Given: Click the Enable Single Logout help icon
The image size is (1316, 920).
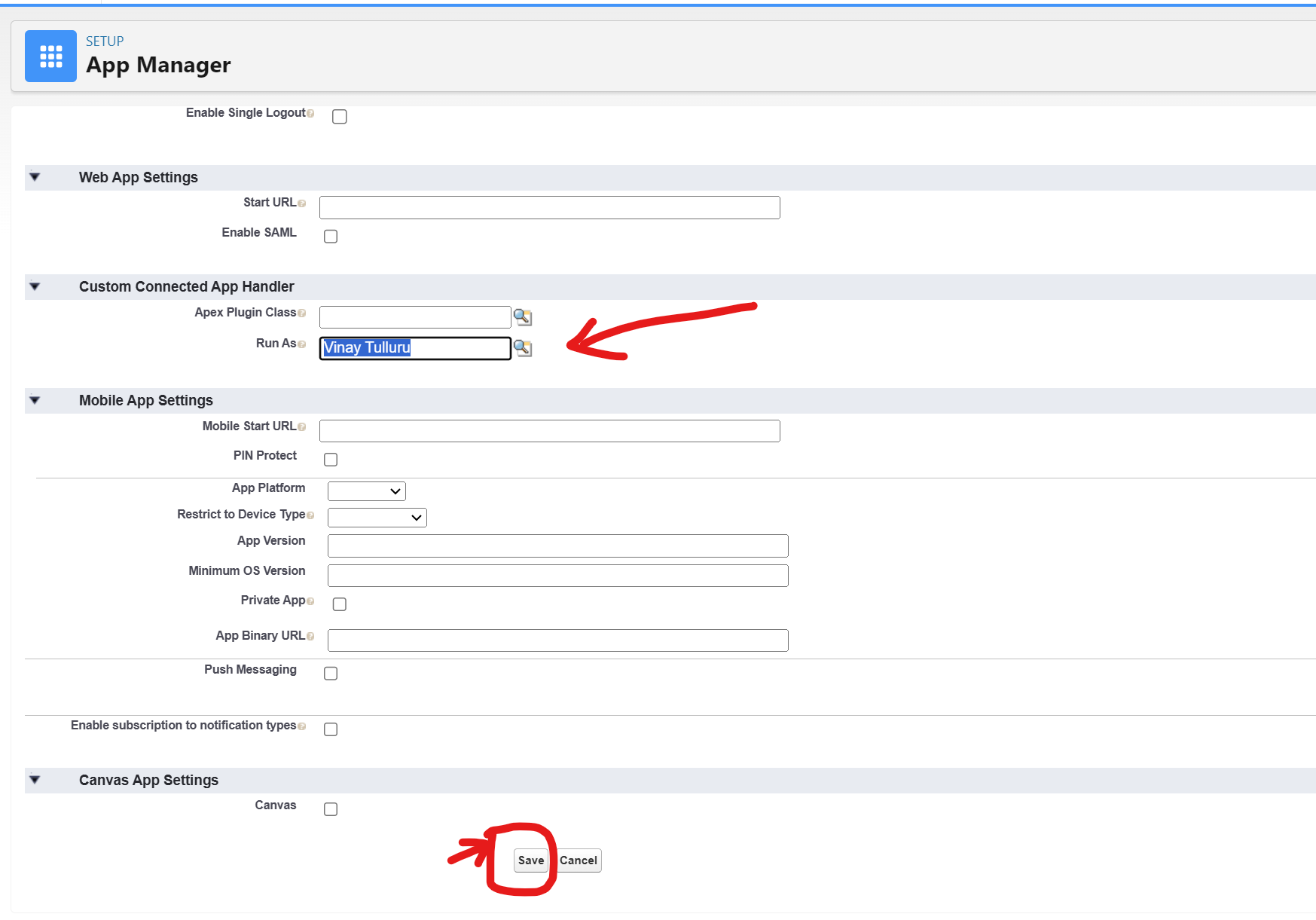Looking at the screenshot, I should (310, 114).
